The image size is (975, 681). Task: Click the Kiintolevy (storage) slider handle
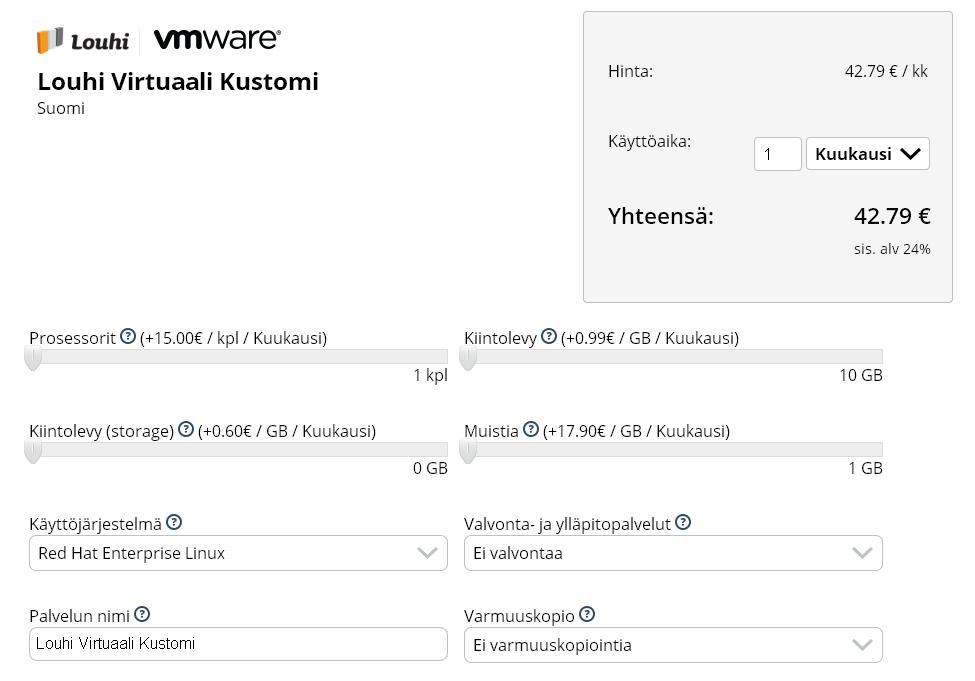[x=33, y=452]
